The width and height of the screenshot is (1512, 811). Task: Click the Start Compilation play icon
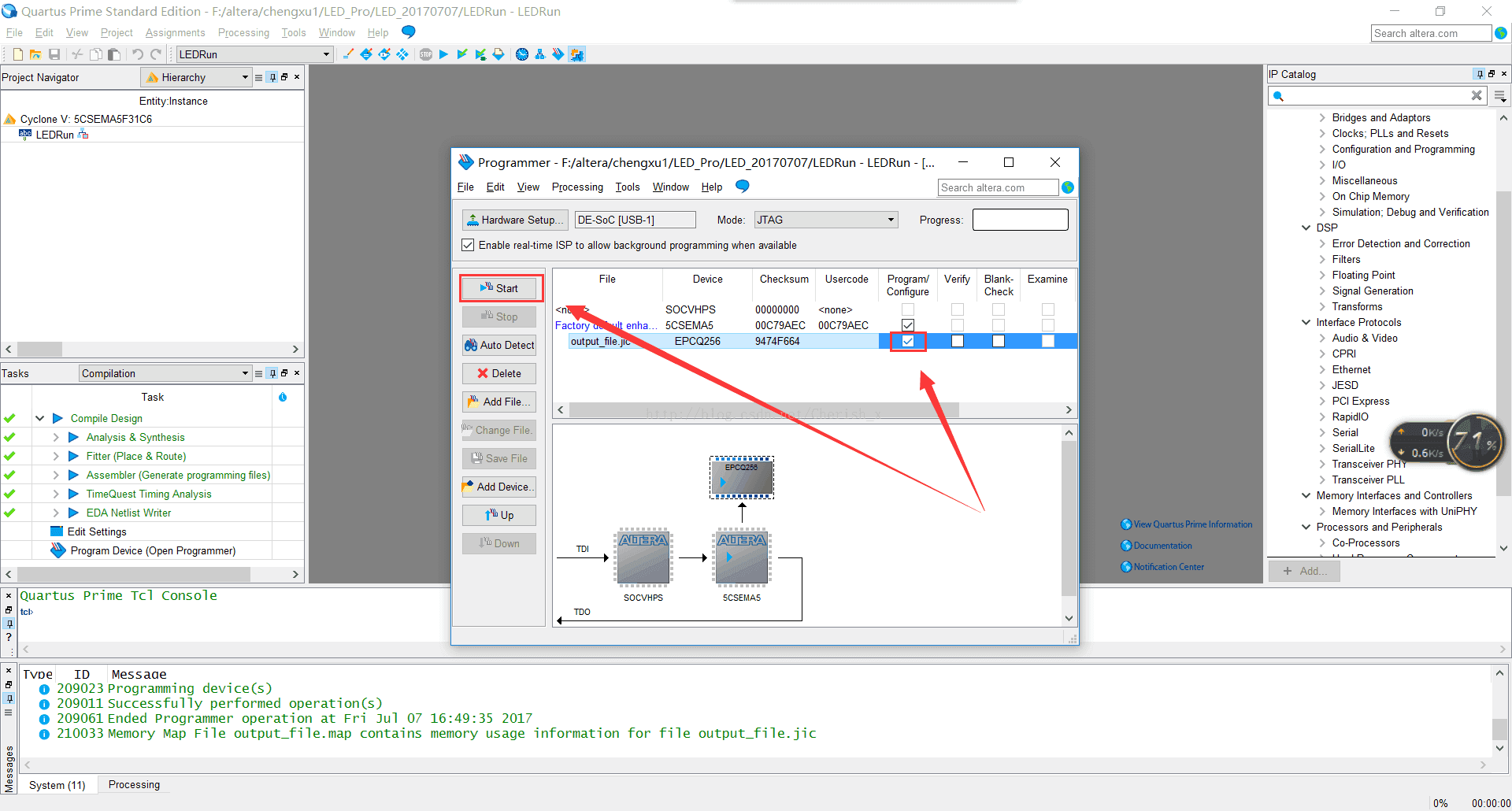(443, 54)
